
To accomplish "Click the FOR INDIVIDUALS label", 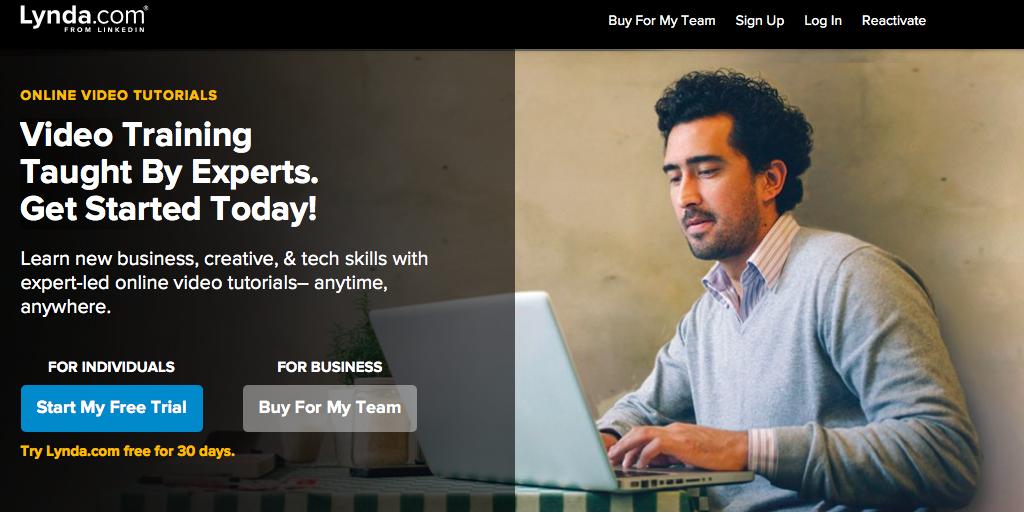I will (112, 367).
